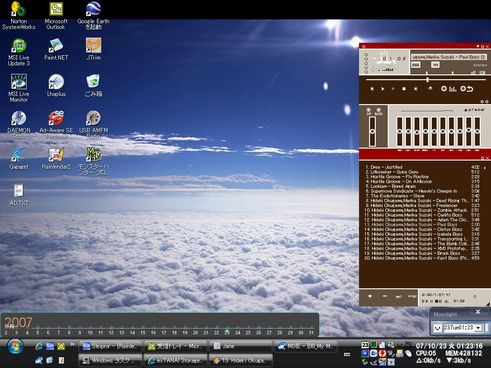Image resolution: width=491 pixels, height=368 pixels.
Task: Expand the quick launch overflow chevron
Action: coord(72,344)
